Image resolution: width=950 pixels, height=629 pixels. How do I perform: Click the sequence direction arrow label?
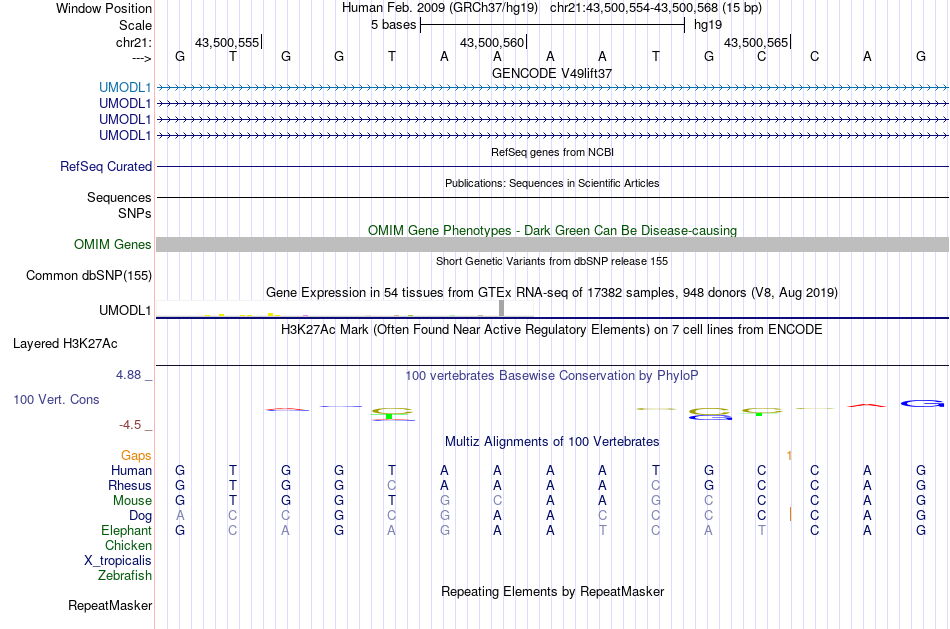pyautogui.click(x=142, y=58)
